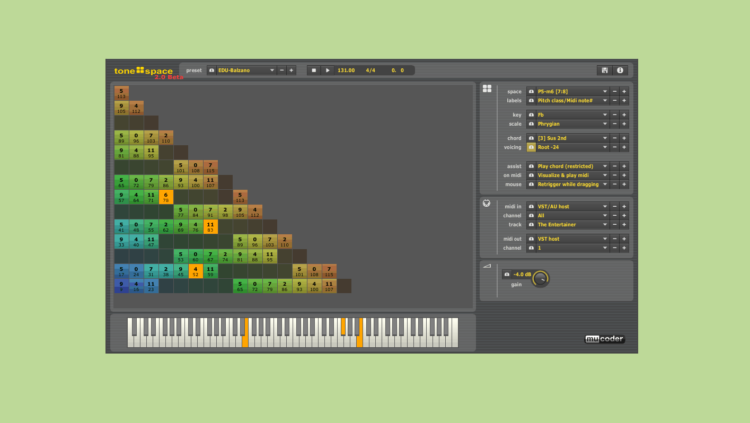Screen dimensions: 750x423
Task: Toggle MIDI learn icon on key row
Action: pos(531,115)
